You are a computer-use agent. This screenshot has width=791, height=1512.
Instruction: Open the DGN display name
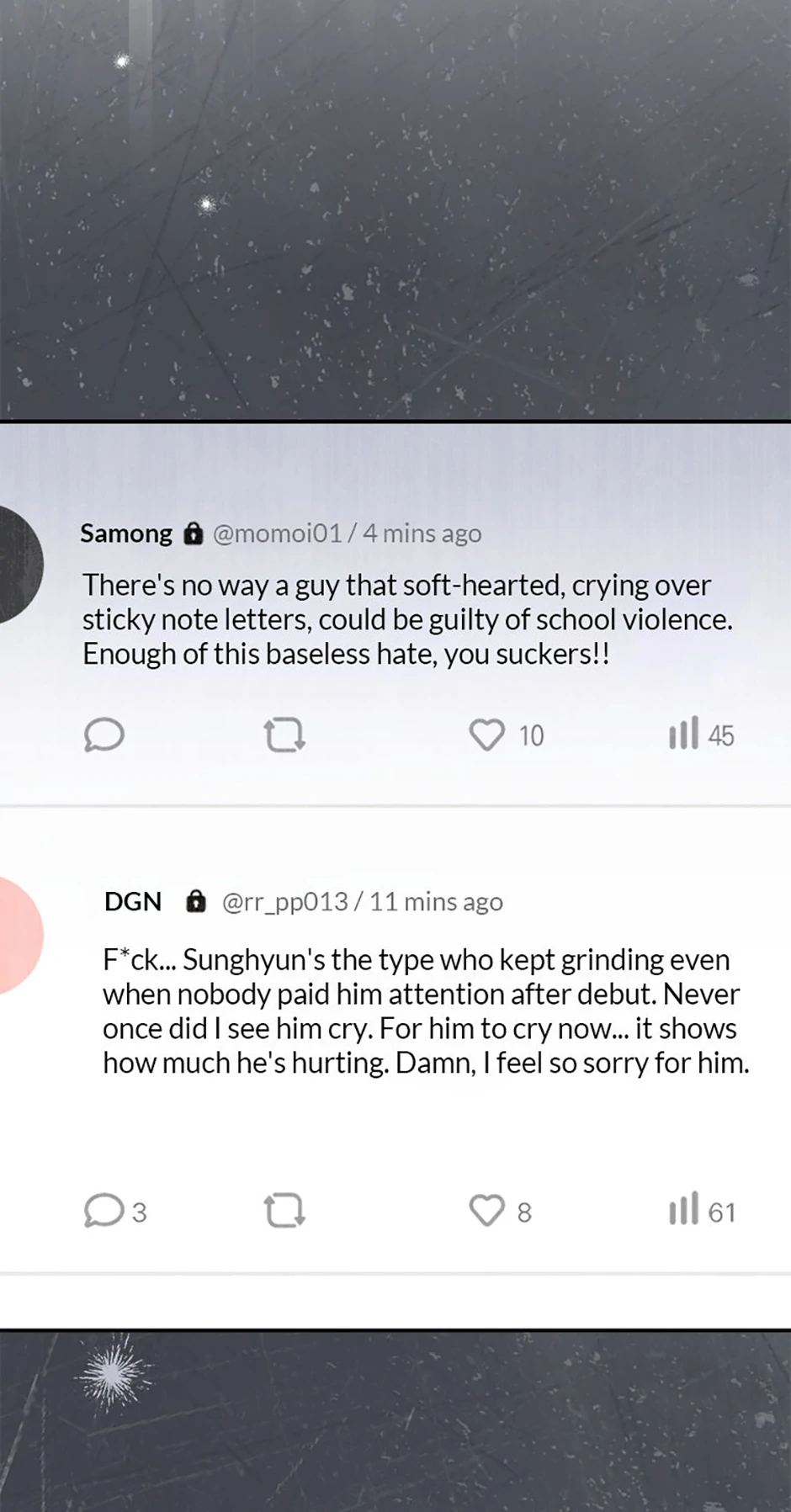(x=133, y=901)
